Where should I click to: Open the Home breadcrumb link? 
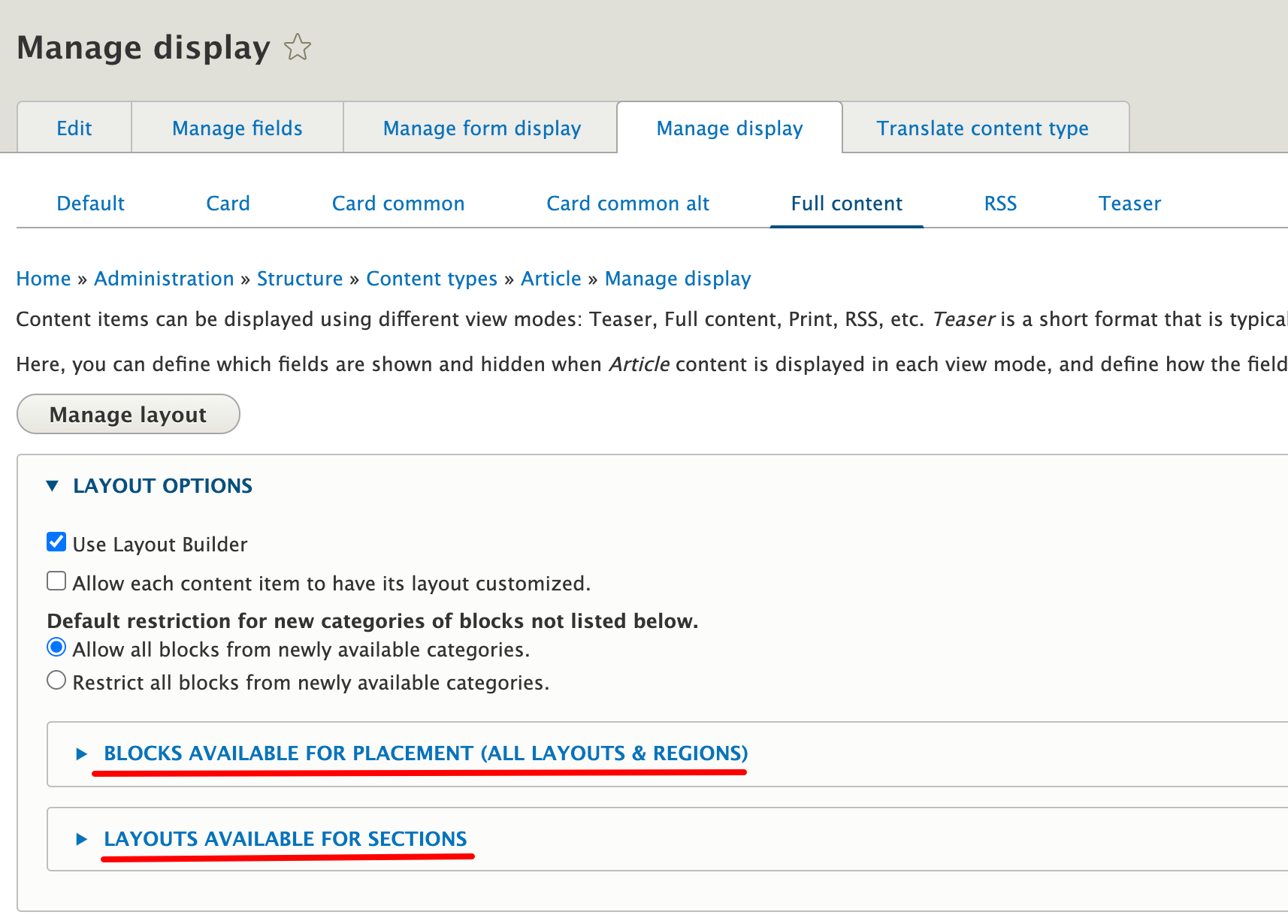click(x=43, y=278)
